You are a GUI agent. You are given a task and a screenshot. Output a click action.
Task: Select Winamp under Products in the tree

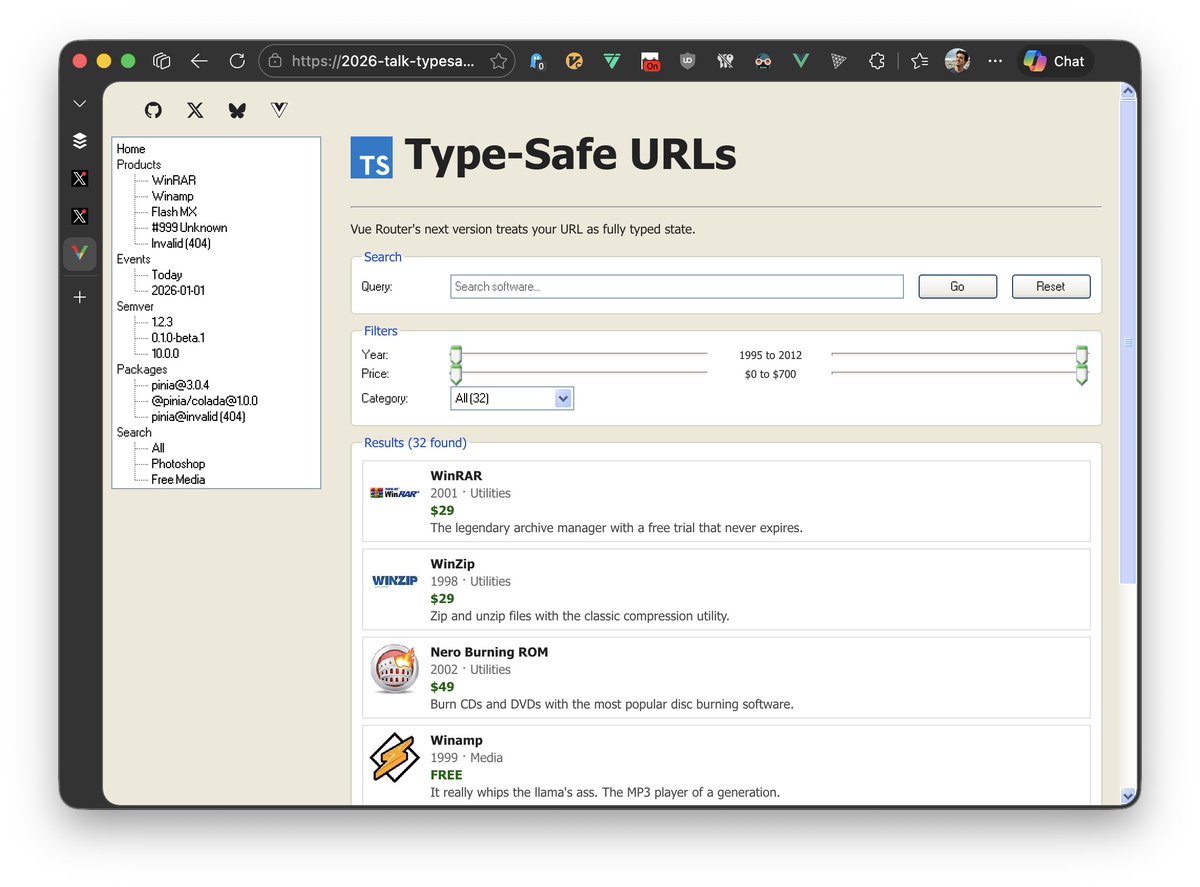pyautogui.click(x=173, y=196)
